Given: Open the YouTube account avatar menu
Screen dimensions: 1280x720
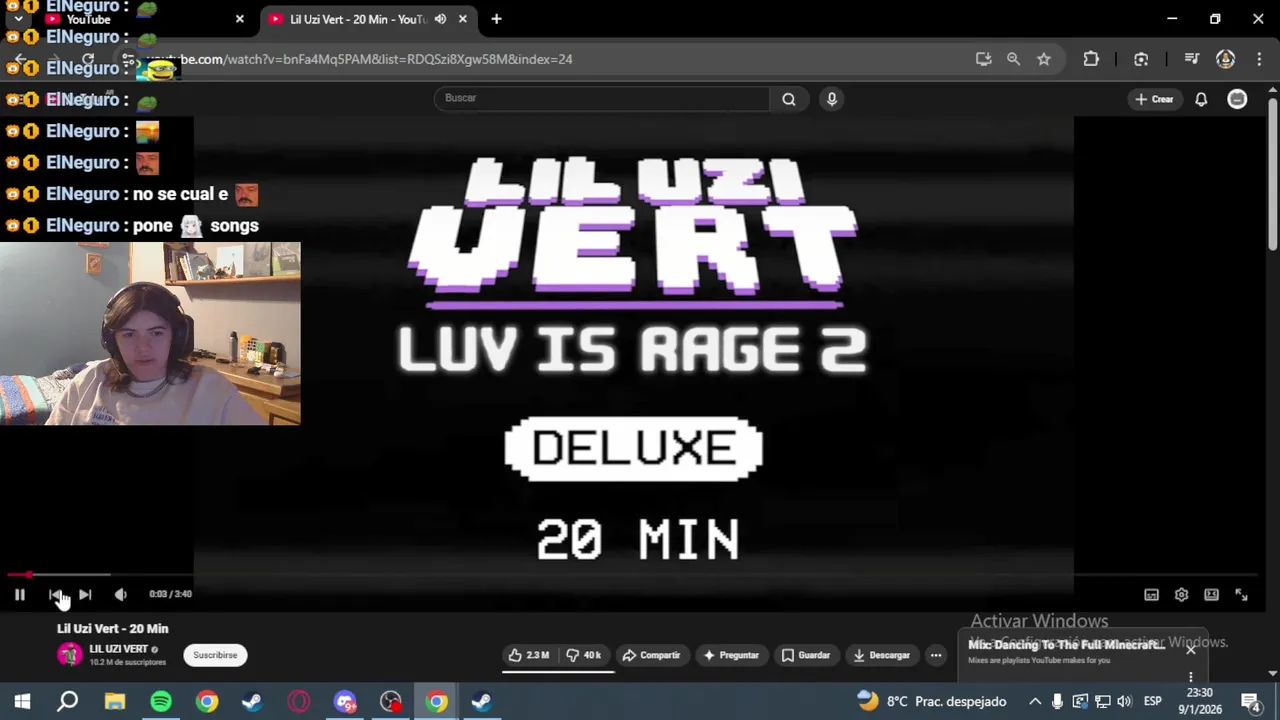Looking at the screenshot, I should [x=1237, y=99].
